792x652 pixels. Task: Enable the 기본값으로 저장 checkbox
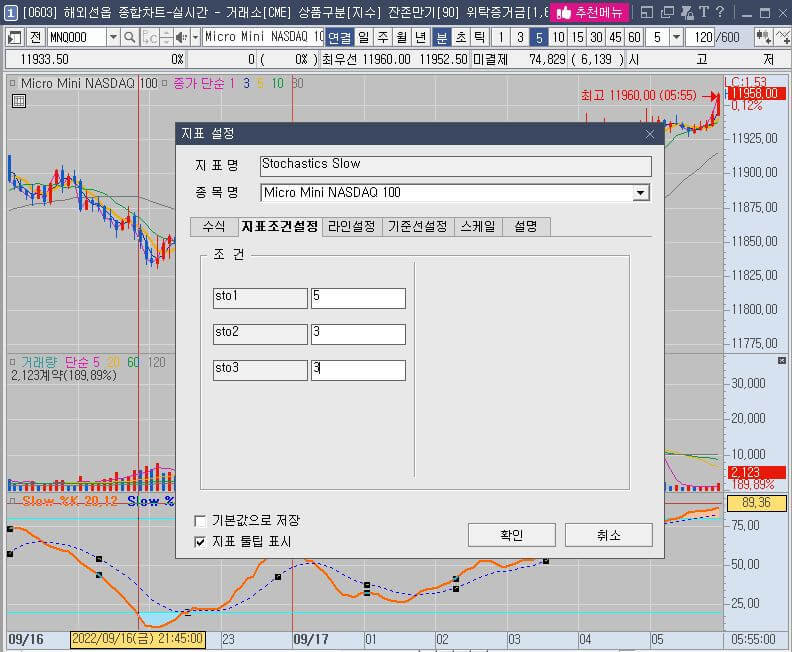point(200,520)
